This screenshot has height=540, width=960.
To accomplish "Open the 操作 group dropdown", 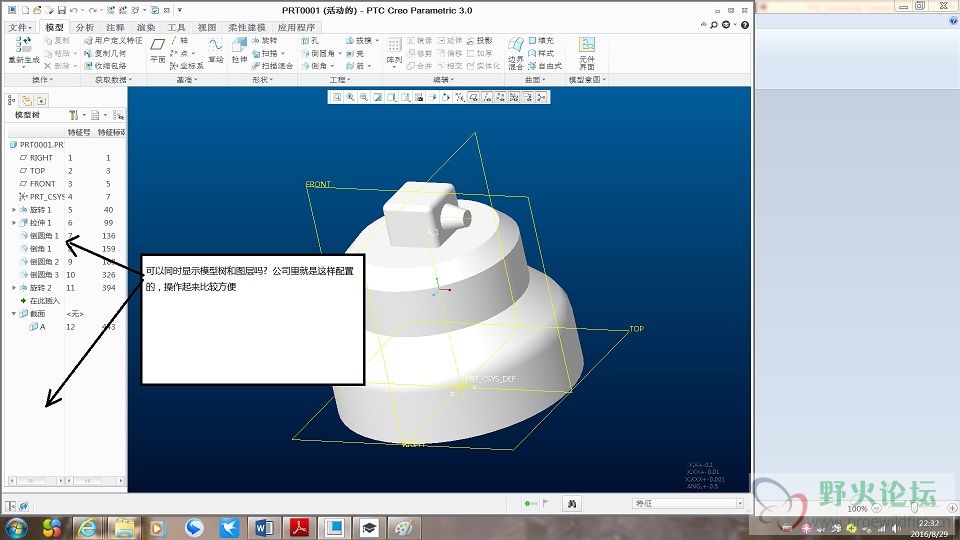I will (x=43, y=80).
